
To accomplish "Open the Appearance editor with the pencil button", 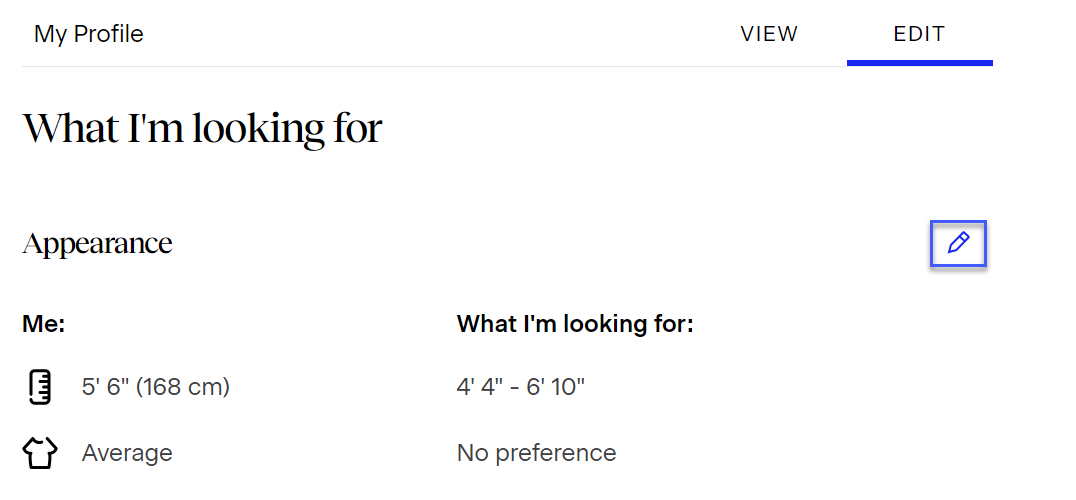I will click(958, 243).
